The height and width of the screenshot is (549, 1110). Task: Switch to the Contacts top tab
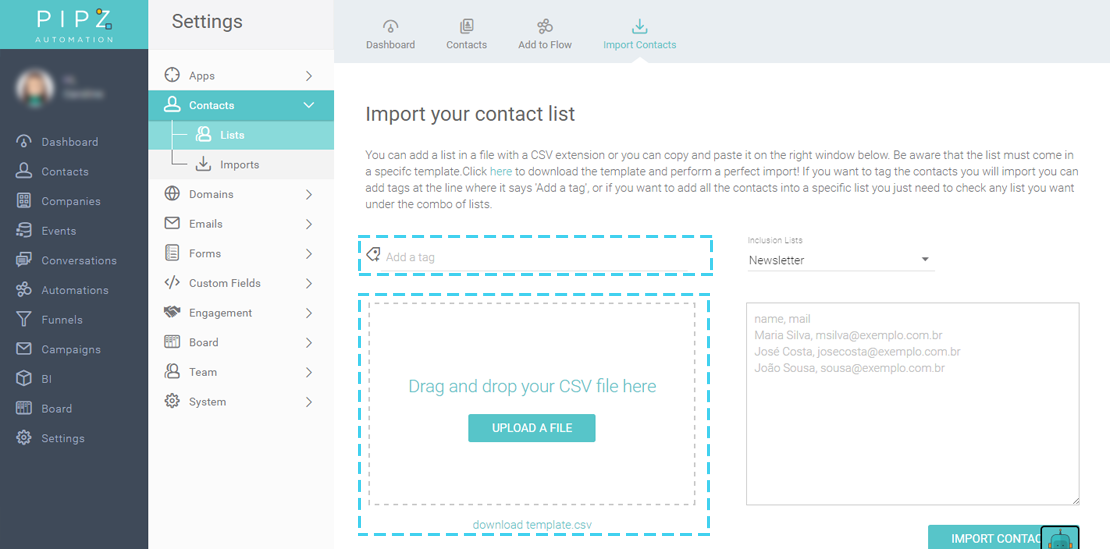click(466, 33)
